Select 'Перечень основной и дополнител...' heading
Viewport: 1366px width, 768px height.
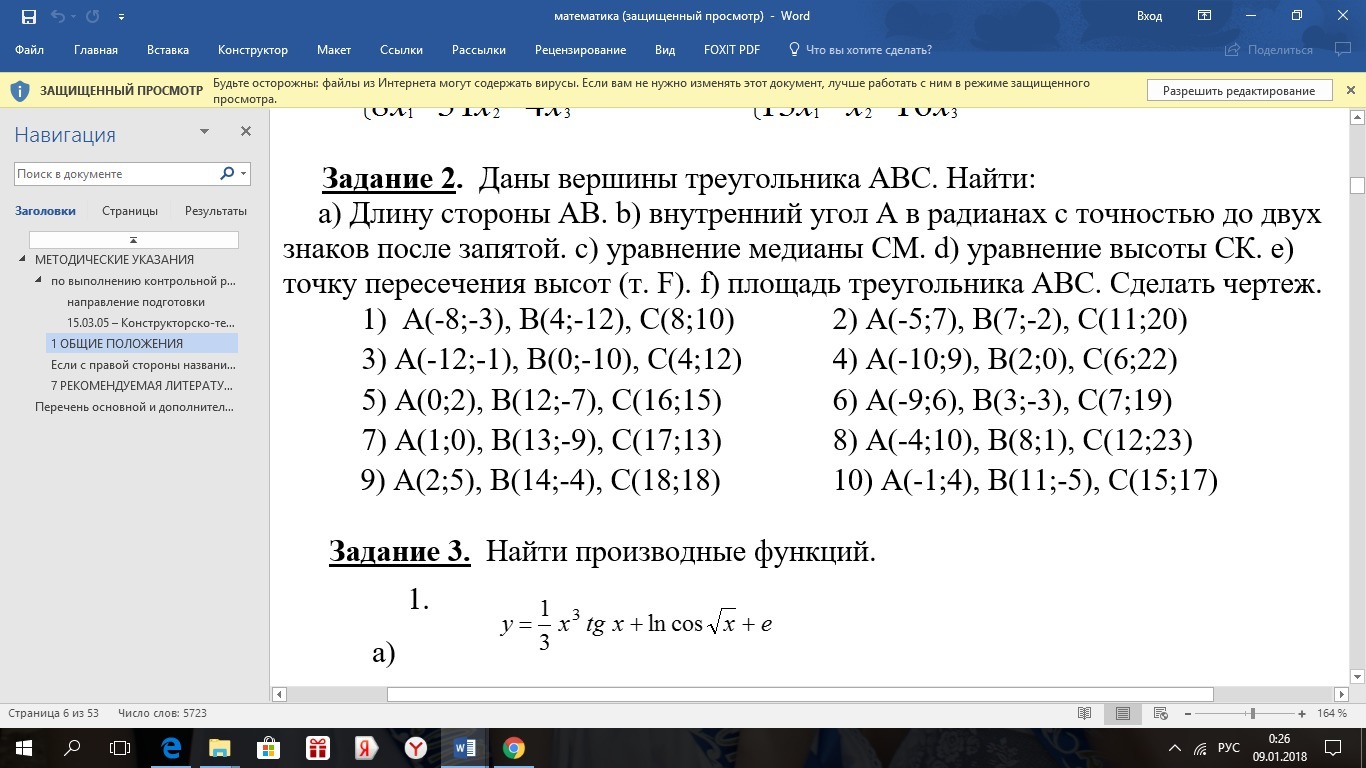134,407
